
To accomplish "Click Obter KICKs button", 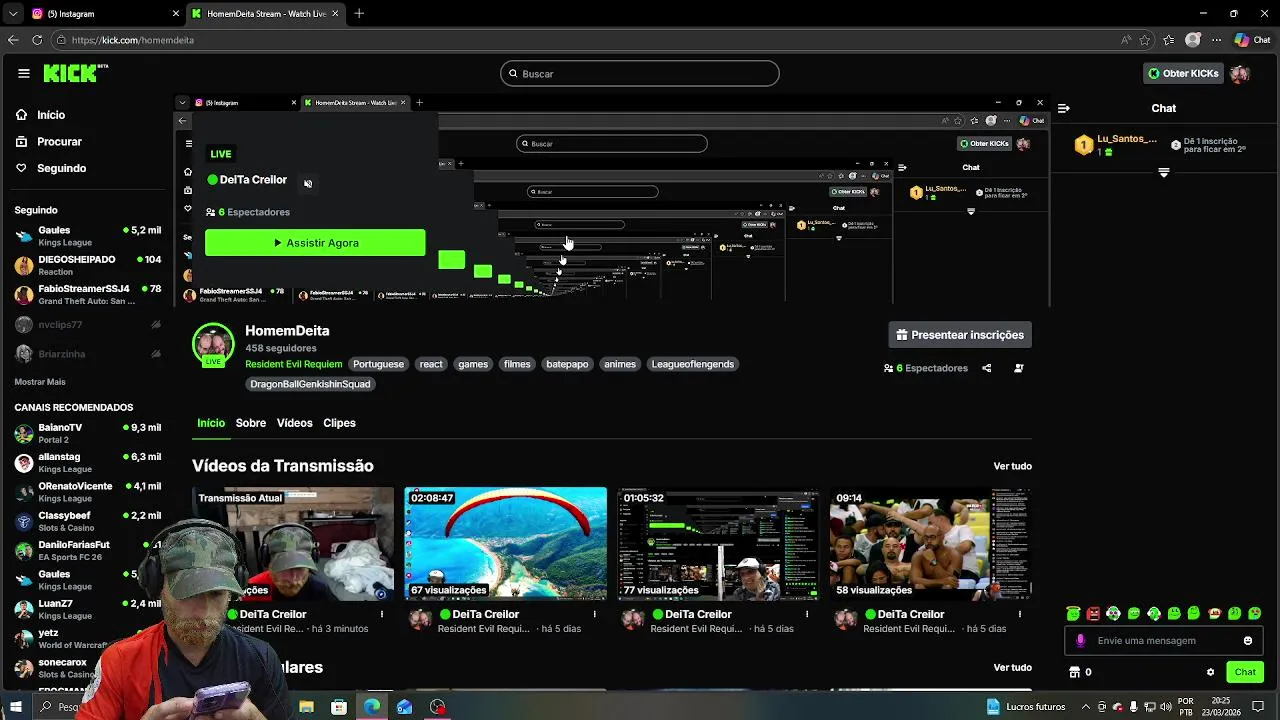I will click(1183, 73).
